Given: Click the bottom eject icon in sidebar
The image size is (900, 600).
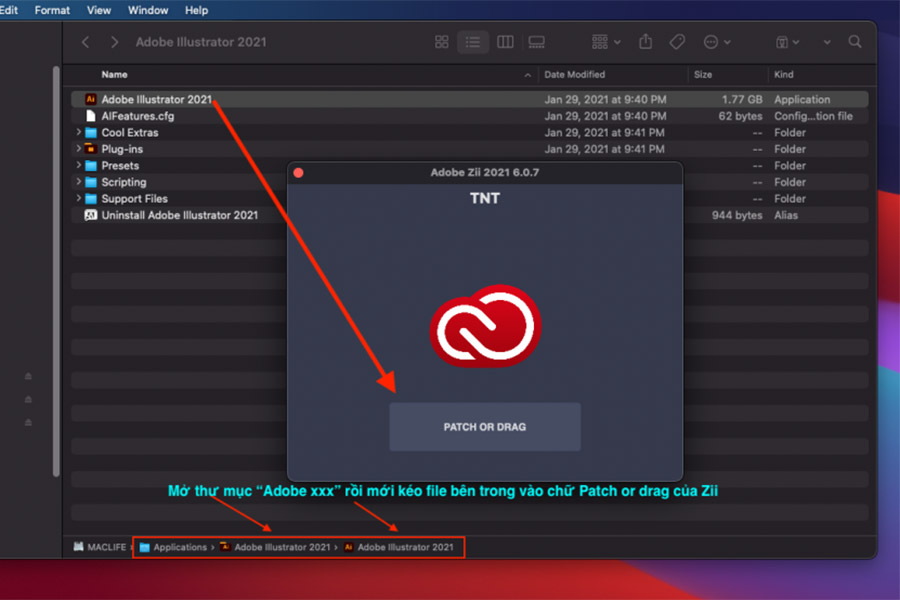Looking at the screenshot, I should pyautogui.click(x=28, y=422).
